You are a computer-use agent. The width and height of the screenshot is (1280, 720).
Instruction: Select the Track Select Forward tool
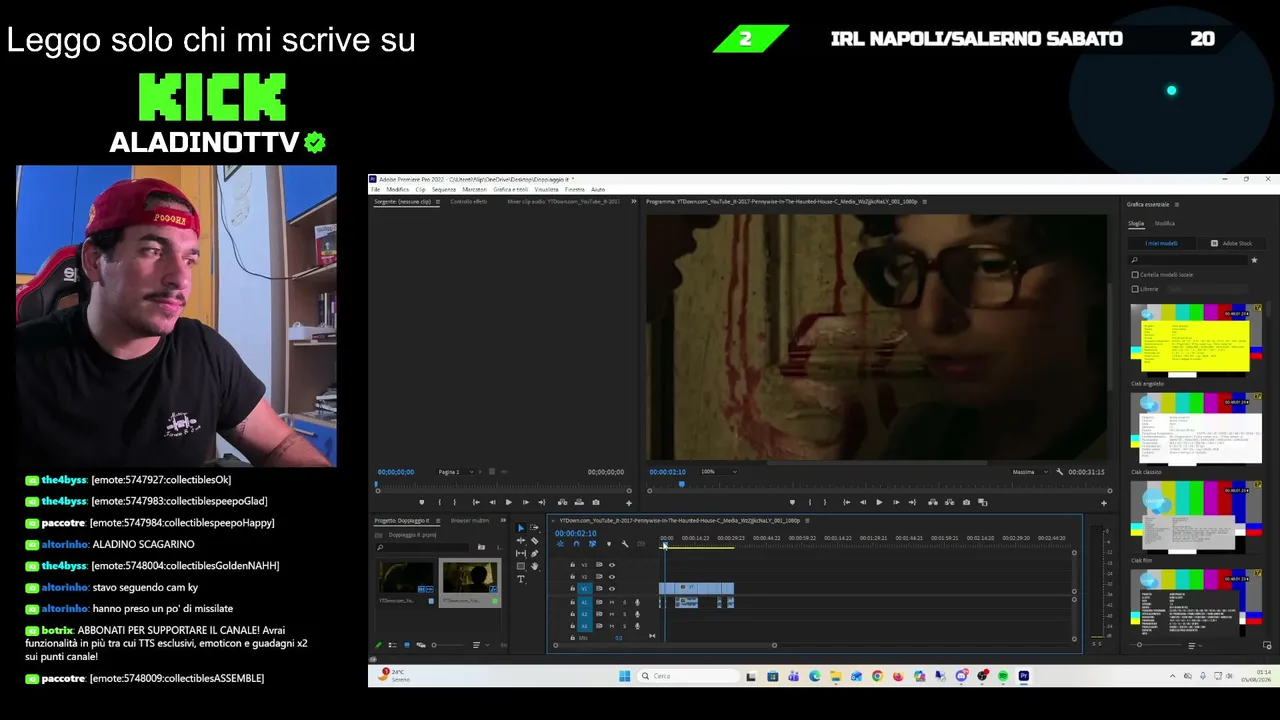(534, 528)
